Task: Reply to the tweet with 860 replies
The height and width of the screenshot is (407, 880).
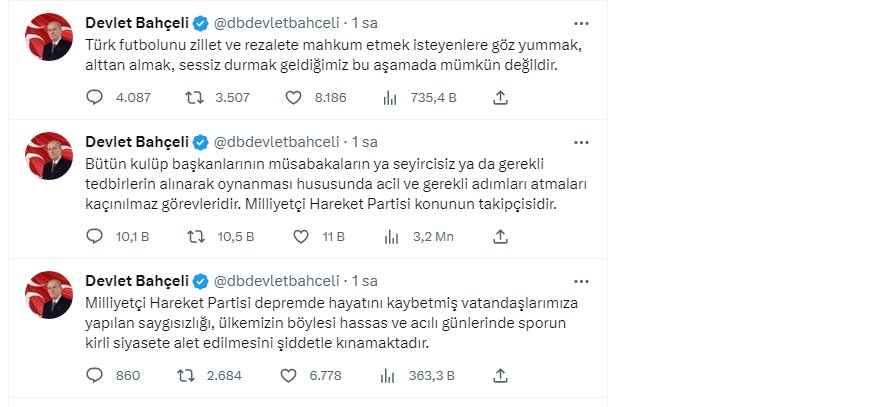Action: (95, 376)
